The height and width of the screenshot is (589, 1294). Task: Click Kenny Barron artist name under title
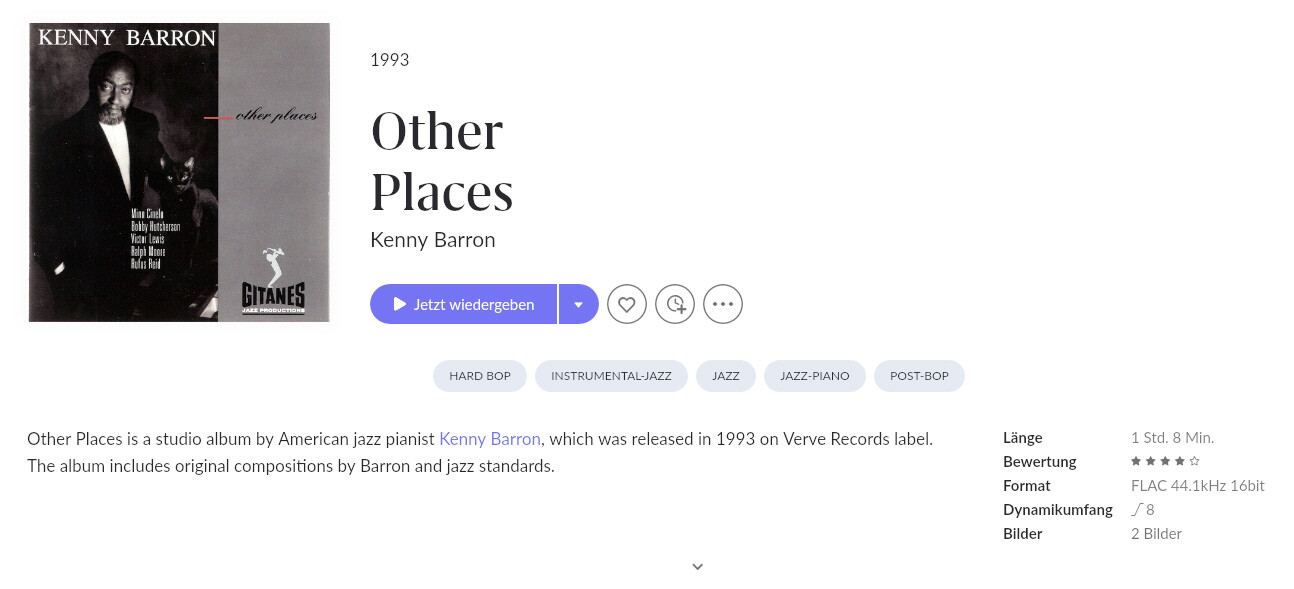(433, 240)
